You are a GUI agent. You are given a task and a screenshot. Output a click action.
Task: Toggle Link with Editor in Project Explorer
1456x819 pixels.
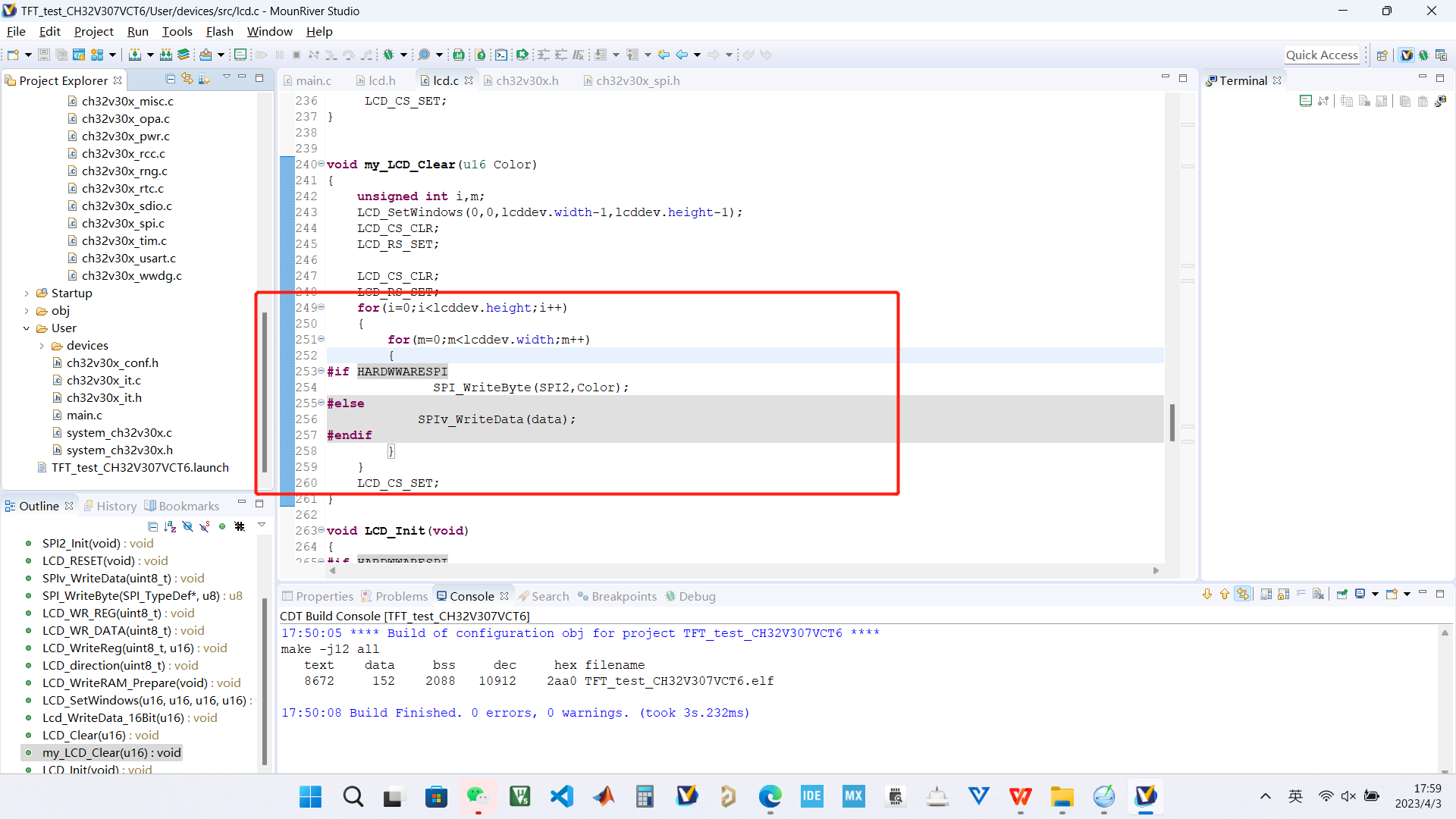187,79
